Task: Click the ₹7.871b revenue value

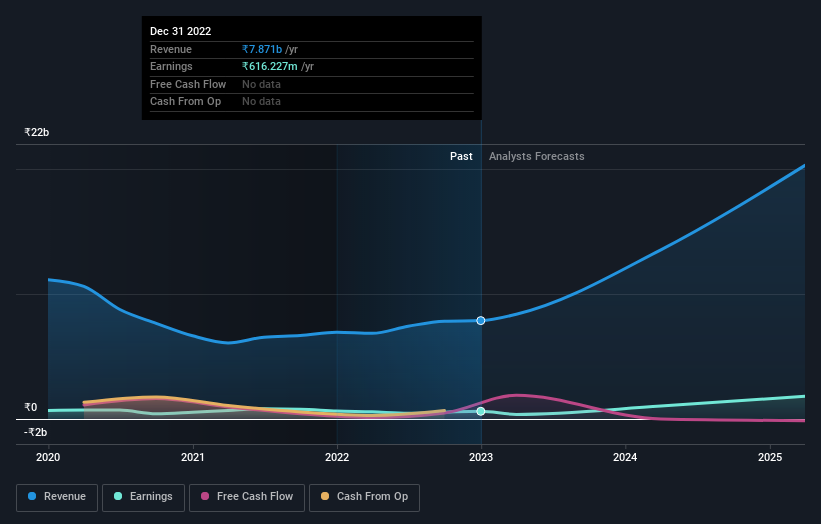Action: click(x=262, y=49)
